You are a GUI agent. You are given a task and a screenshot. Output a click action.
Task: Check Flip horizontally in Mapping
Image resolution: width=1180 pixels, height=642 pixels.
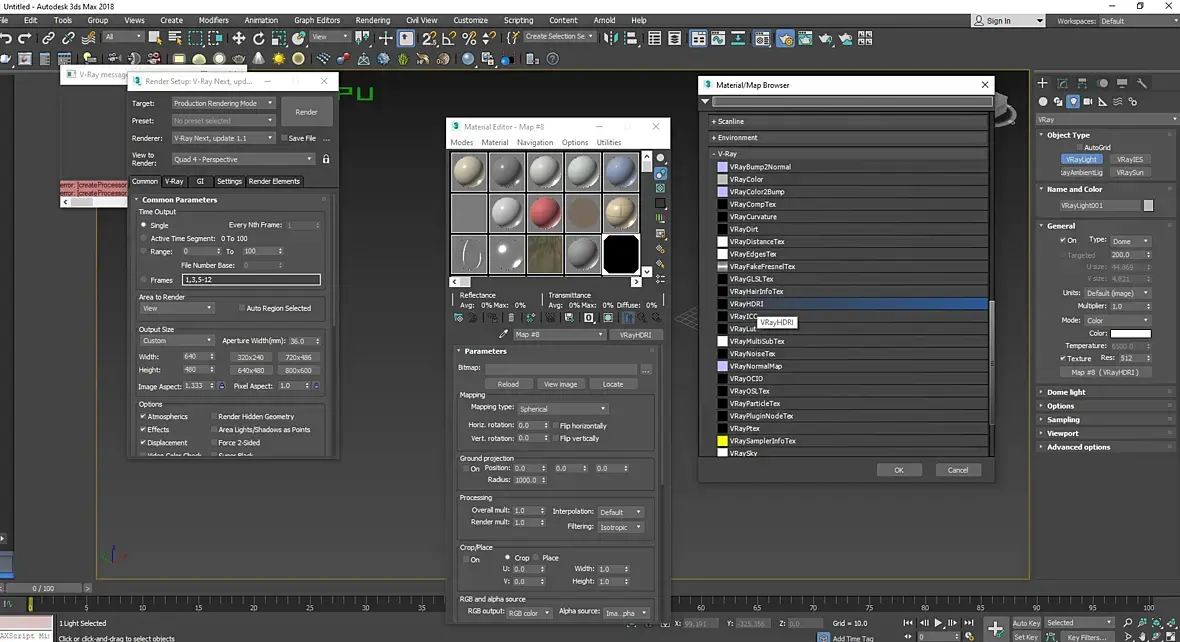(x=554, y=425)
